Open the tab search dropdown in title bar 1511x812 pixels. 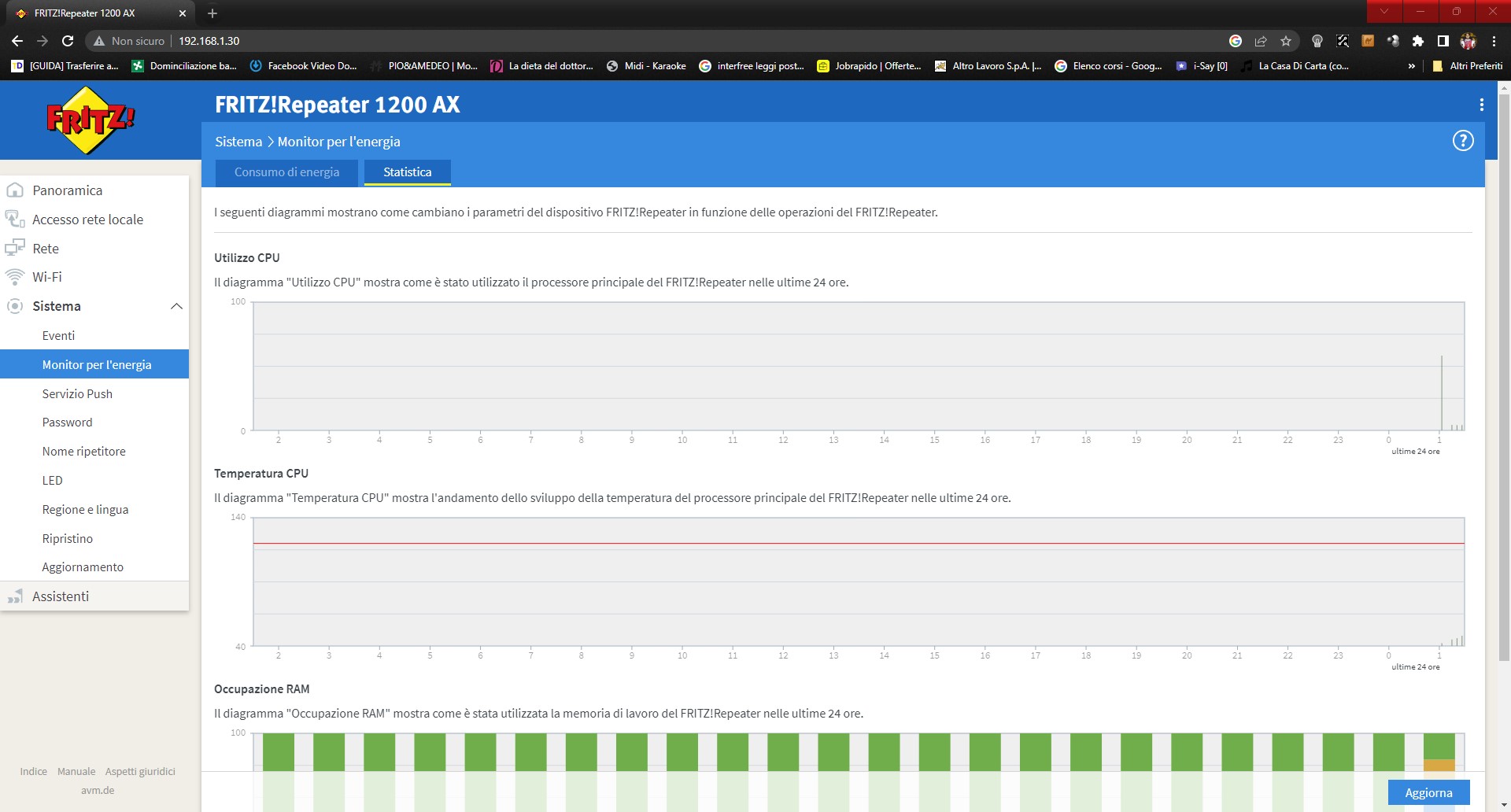pyautogui.click(x=1384, y=11)
